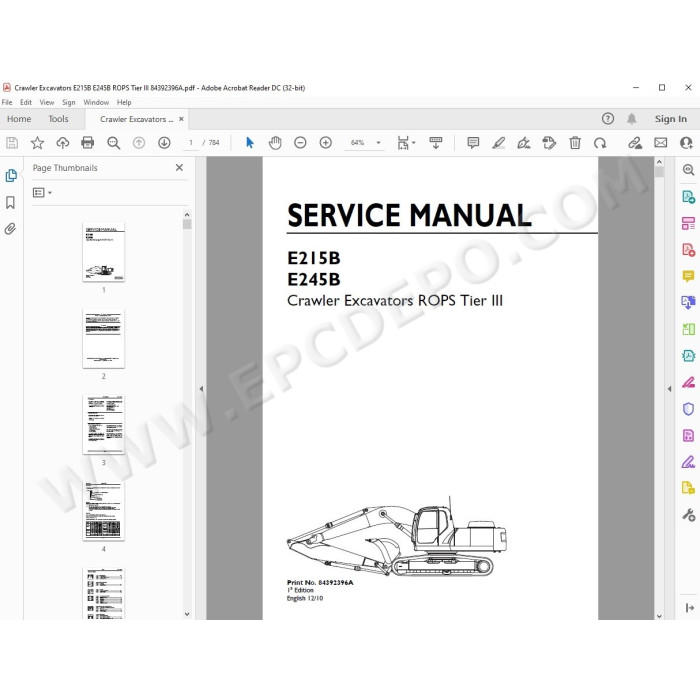
Task: Click document scrollbar down arrow
Action: (659, 616)
